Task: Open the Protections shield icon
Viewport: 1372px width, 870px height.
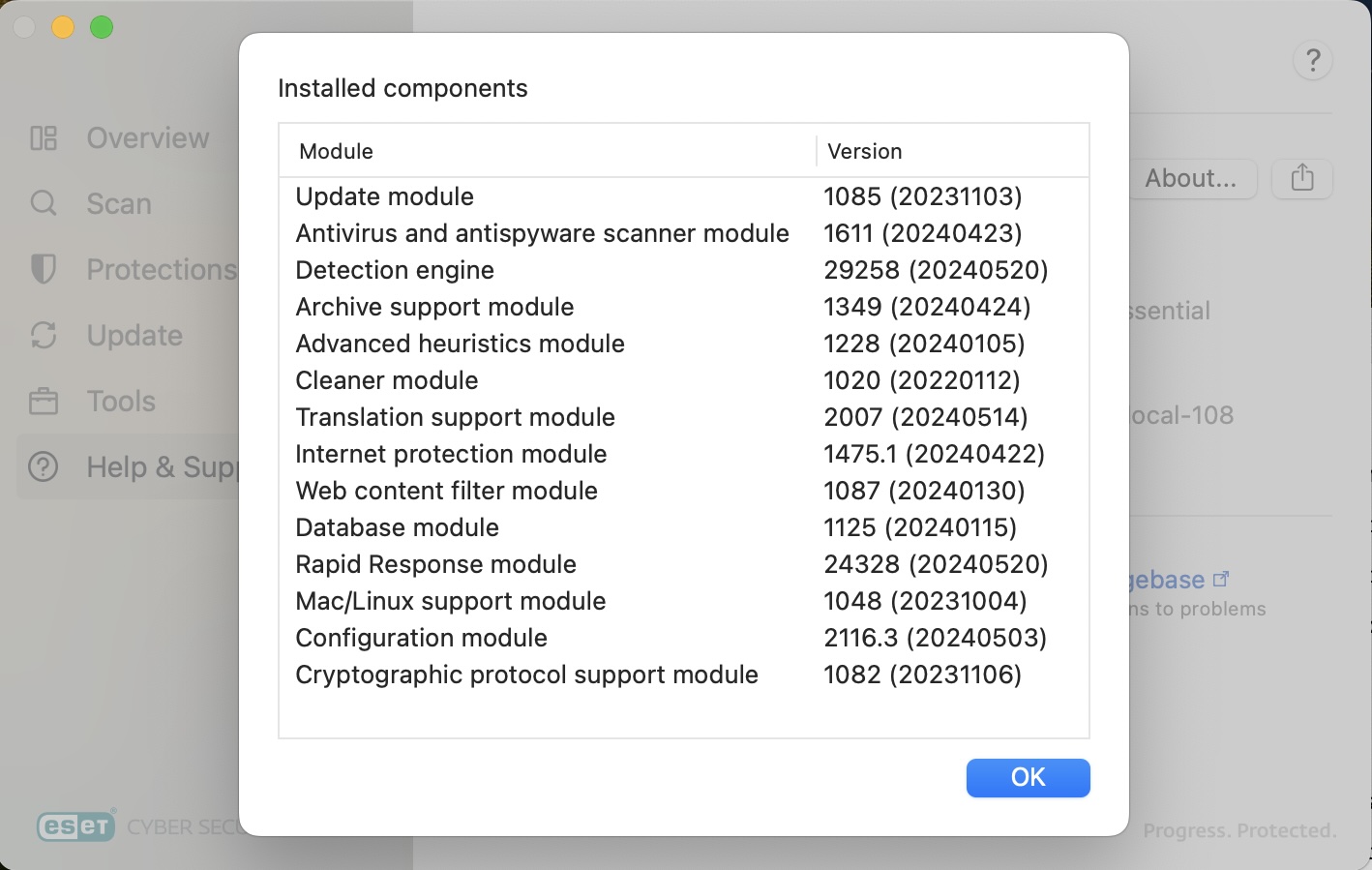Action: click(x=43, y=269)
